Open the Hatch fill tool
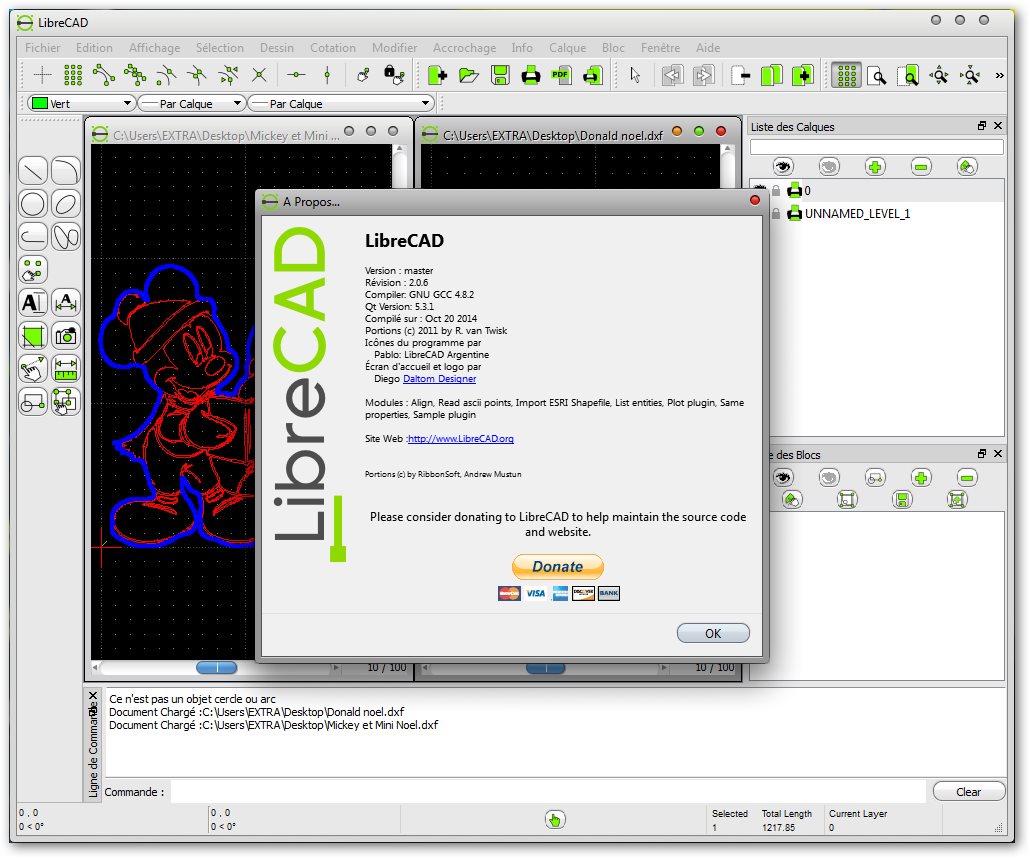 (x=34, y=336)
